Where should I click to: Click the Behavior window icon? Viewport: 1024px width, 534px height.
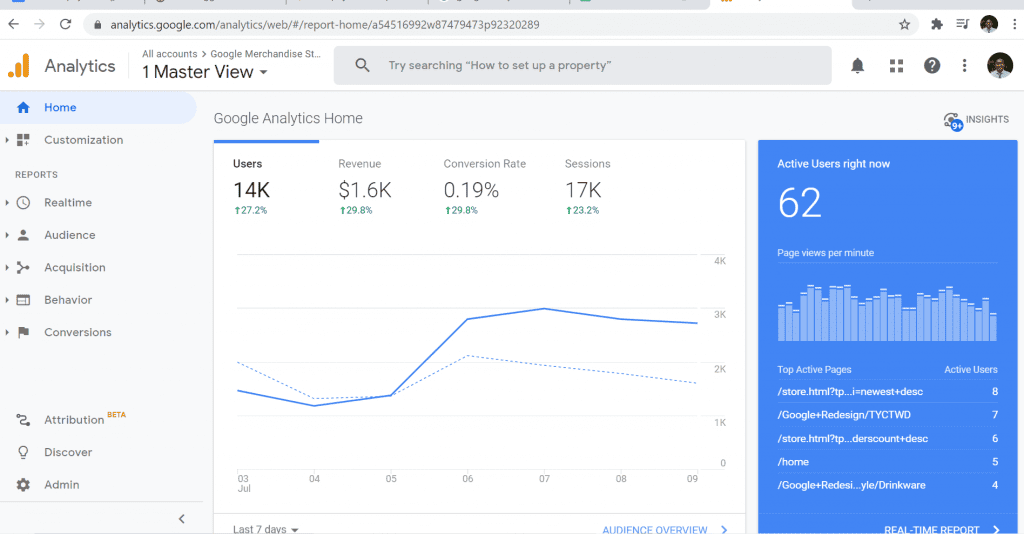click(x=23, y=300)
